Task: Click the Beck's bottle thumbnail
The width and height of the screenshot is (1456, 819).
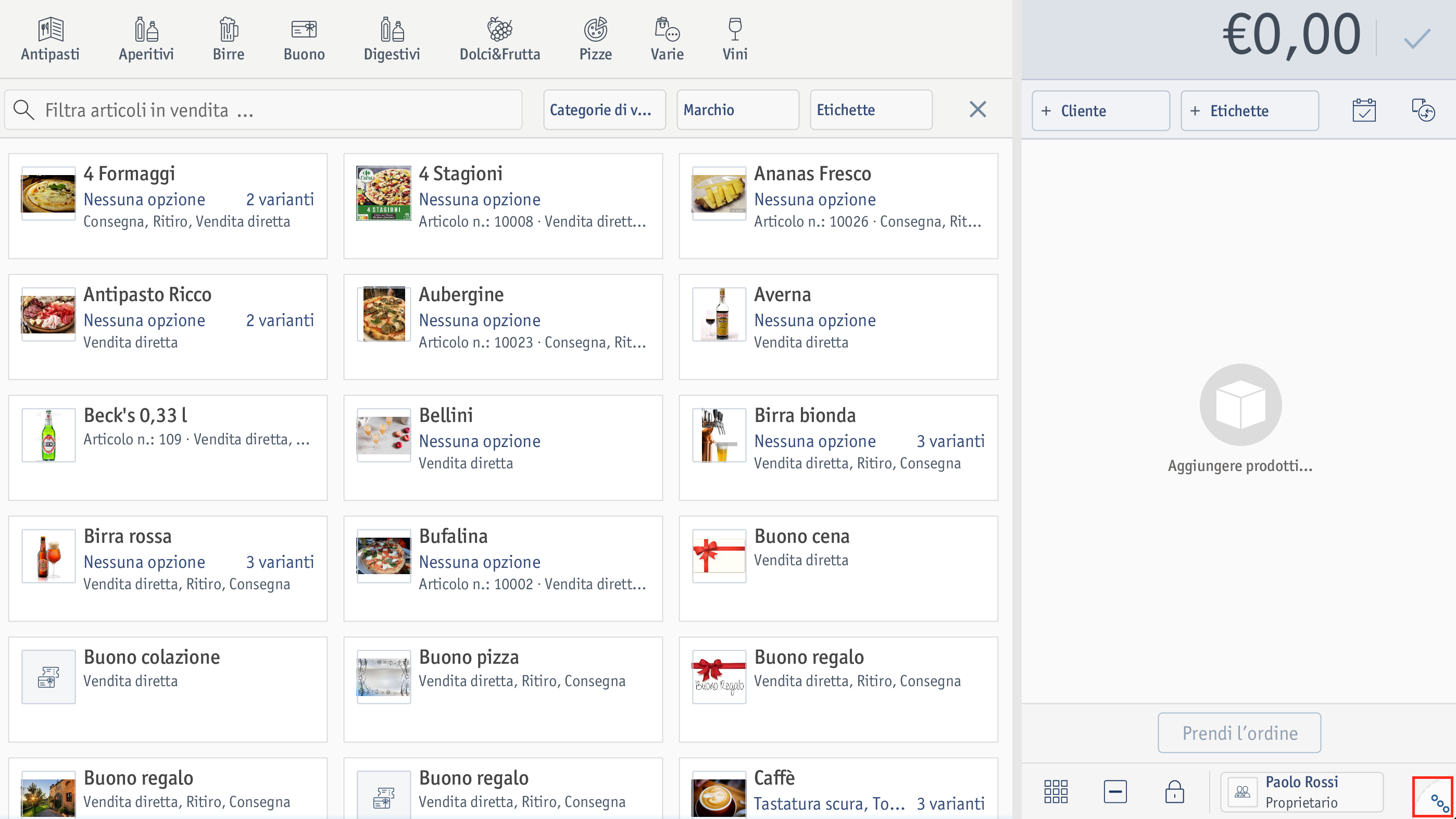Action: [x=48, y=435]
